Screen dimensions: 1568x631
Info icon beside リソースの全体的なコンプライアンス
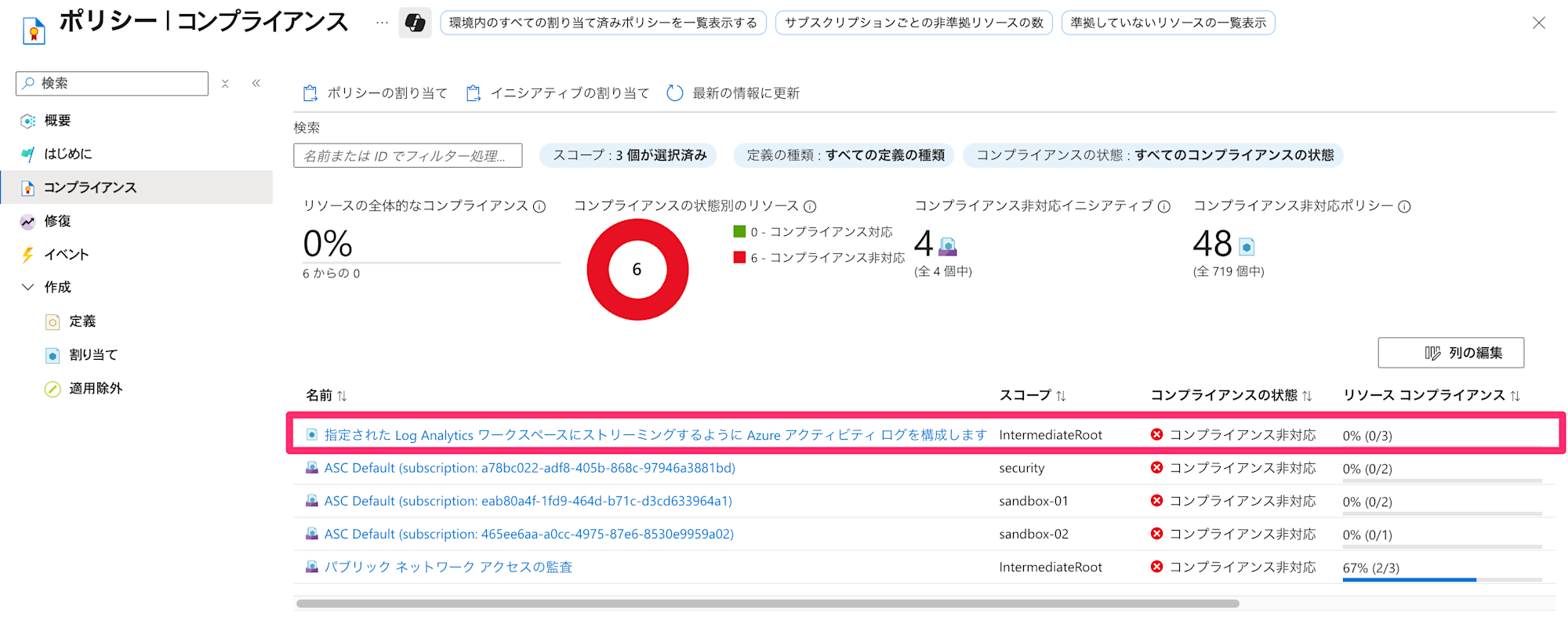tap(539, 207)
